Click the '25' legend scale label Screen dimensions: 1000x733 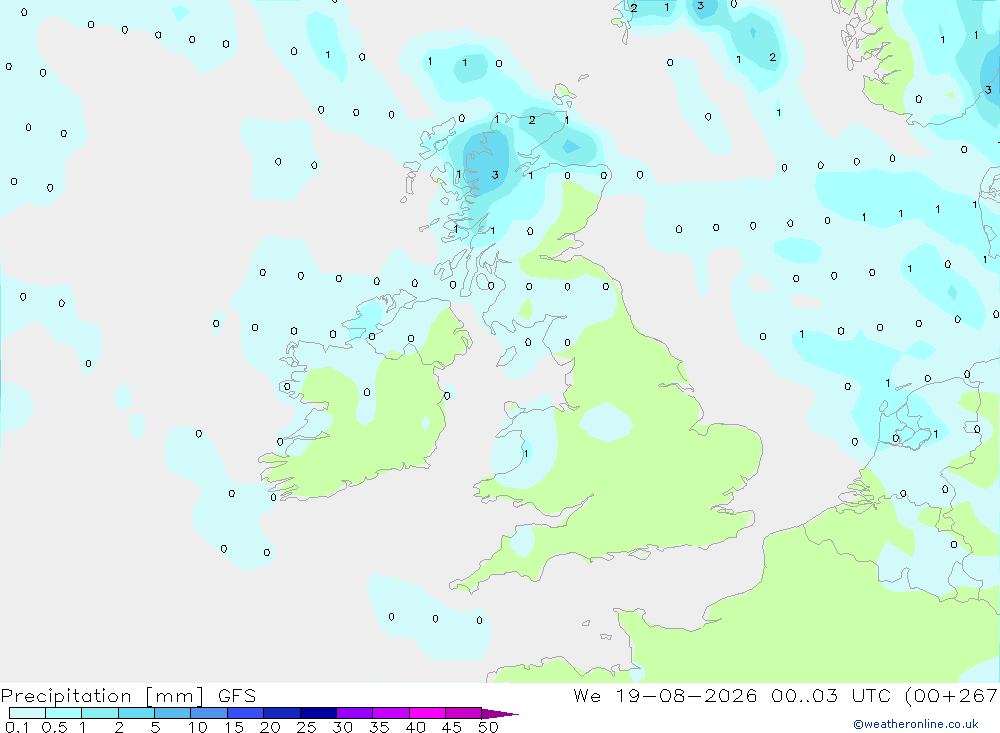[x=307, y=727]
